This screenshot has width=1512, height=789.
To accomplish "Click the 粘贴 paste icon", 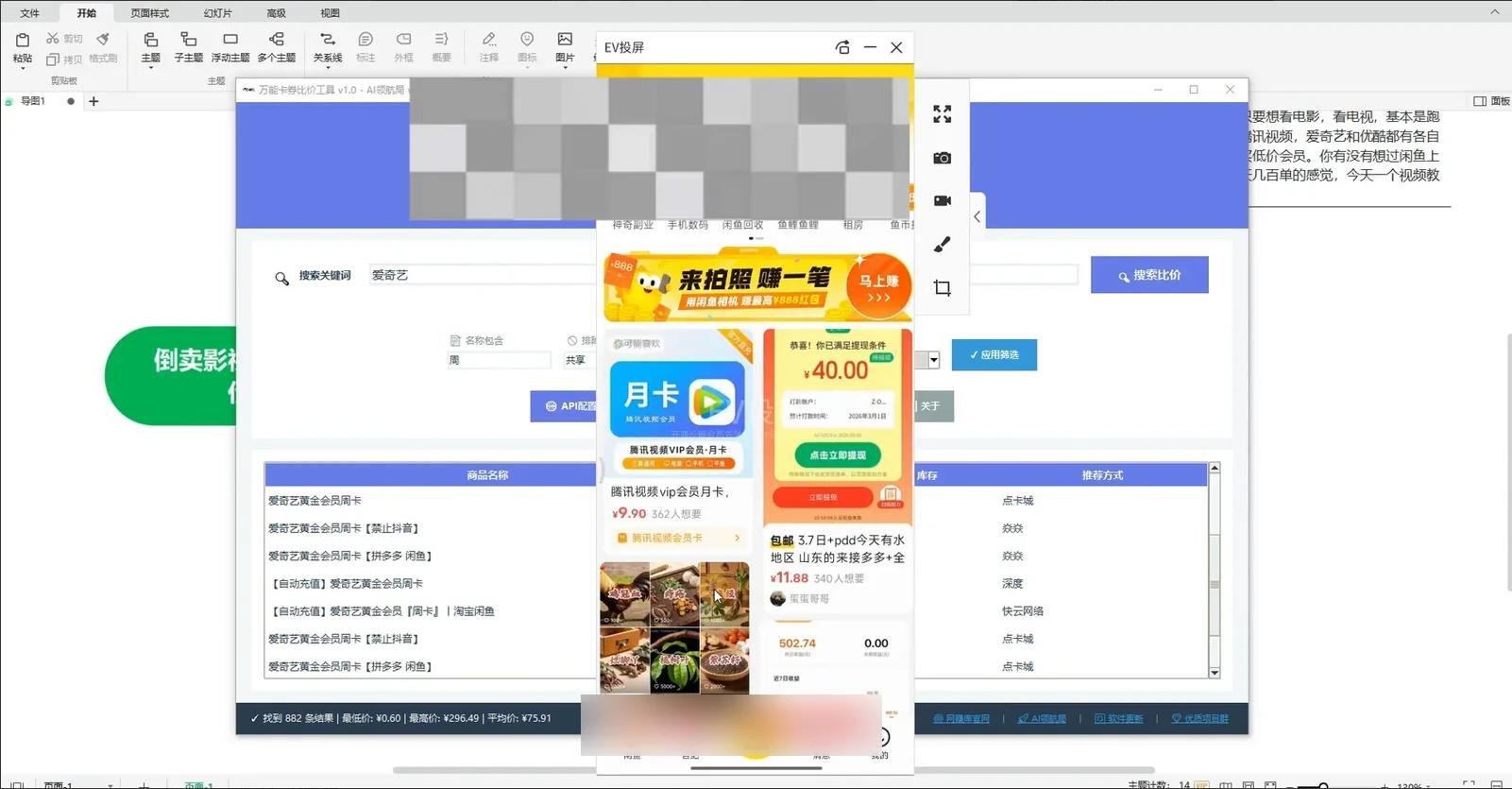I will (23, 40).
